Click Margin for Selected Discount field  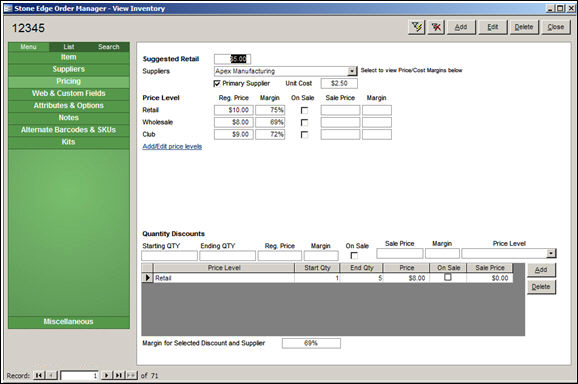[x=311, y=343]
